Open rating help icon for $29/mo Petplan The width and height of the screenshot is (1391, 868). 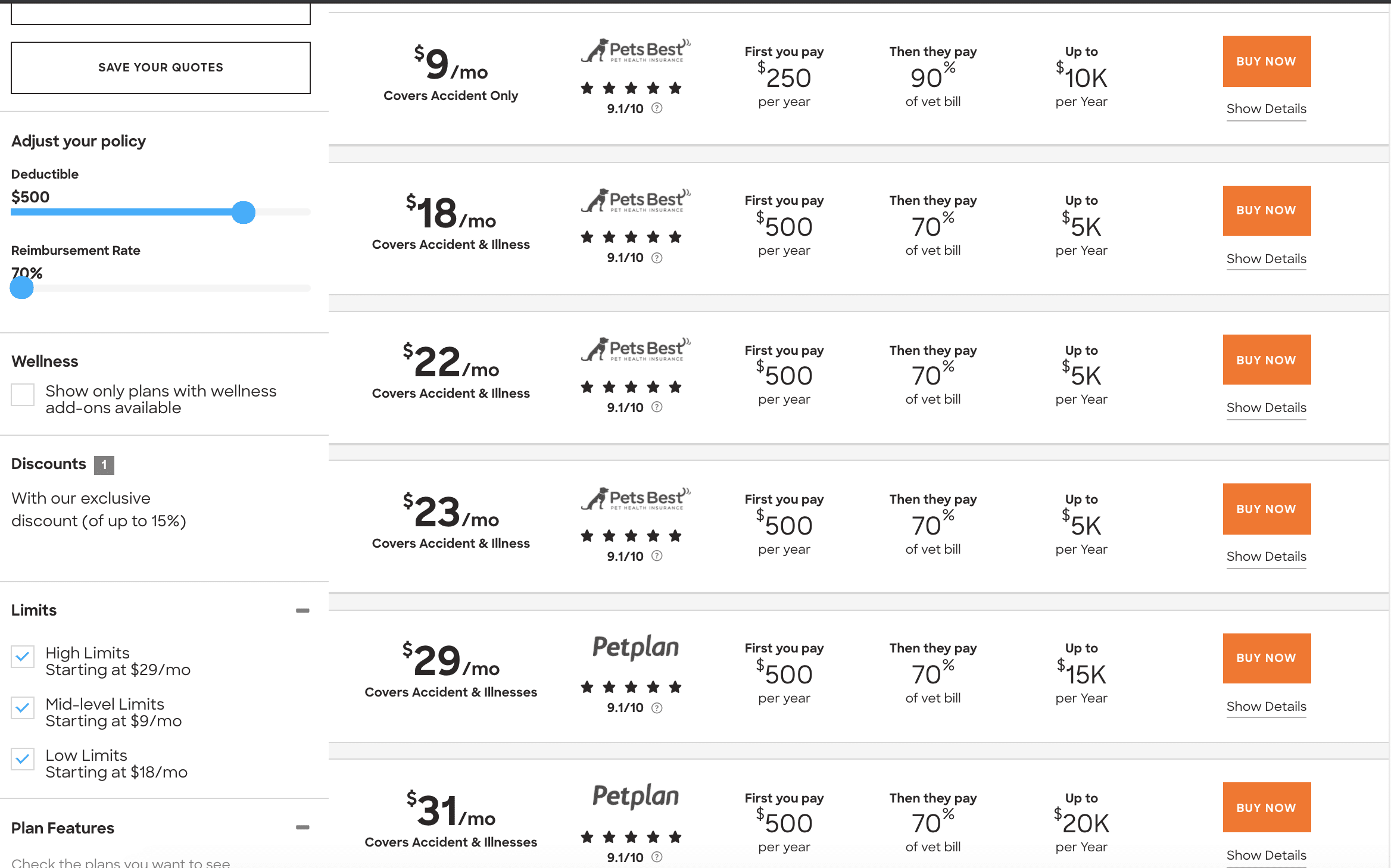[657, 708]
